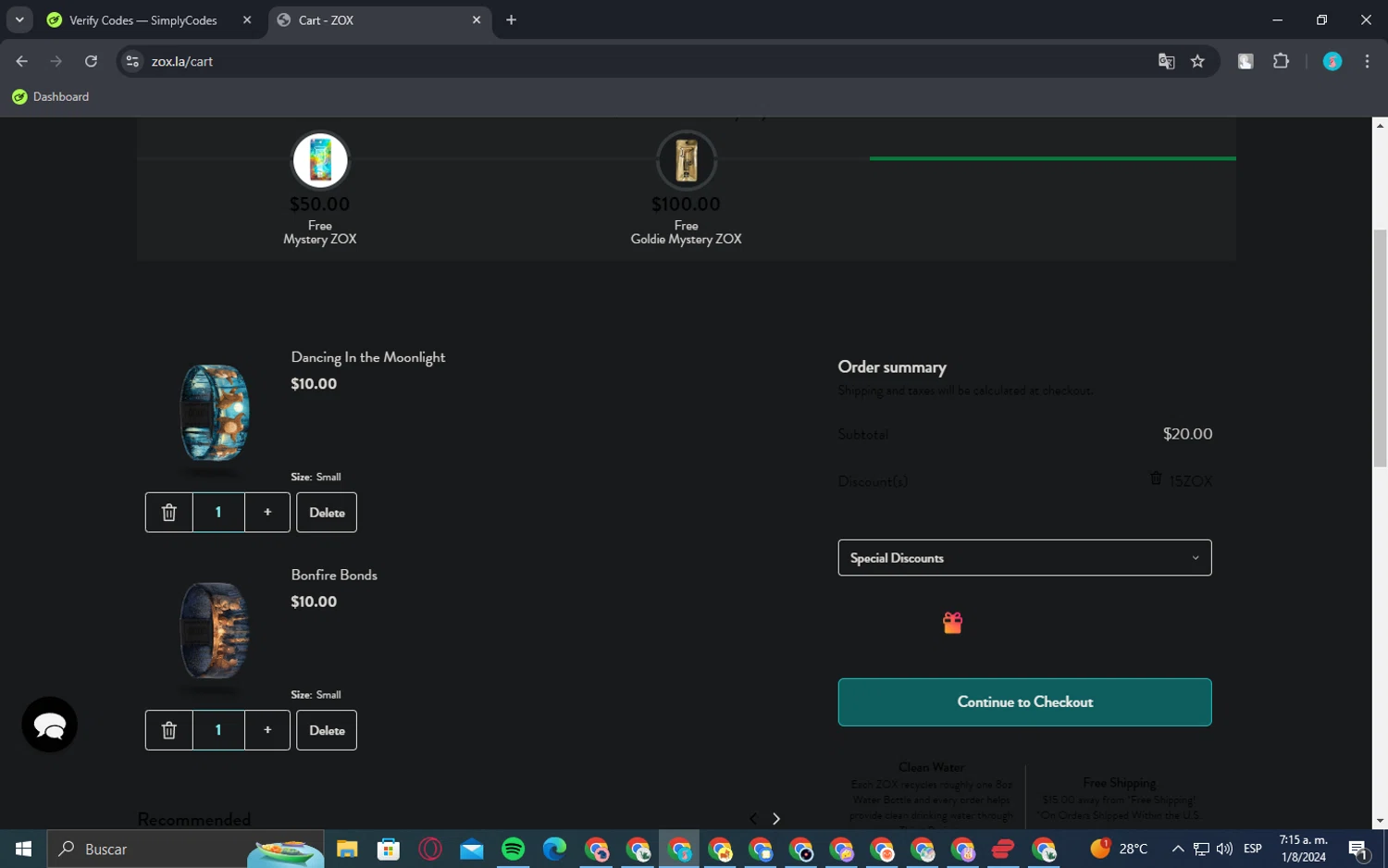This screenshot has height=868, width=1388.
Task: Click the trash icon in the Dancing In the Moonlight quantity stepper
Action: [169, 513]
